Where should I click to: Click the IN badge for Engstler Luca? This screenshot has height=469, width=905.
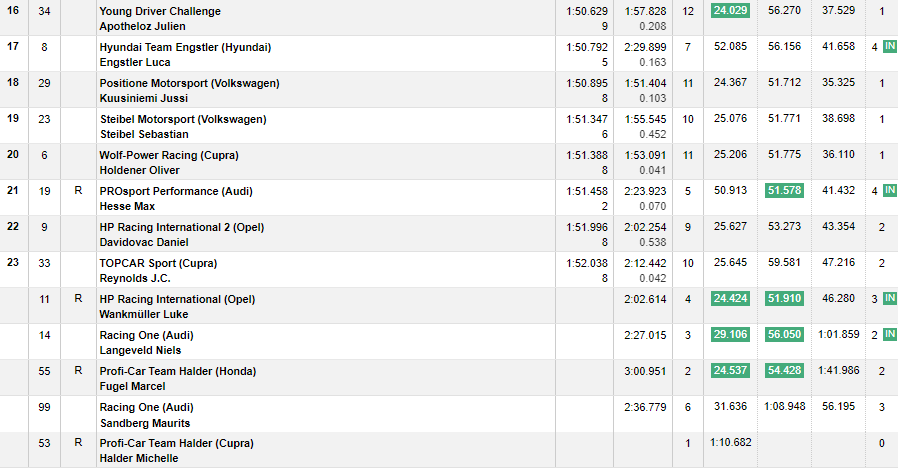890,47
